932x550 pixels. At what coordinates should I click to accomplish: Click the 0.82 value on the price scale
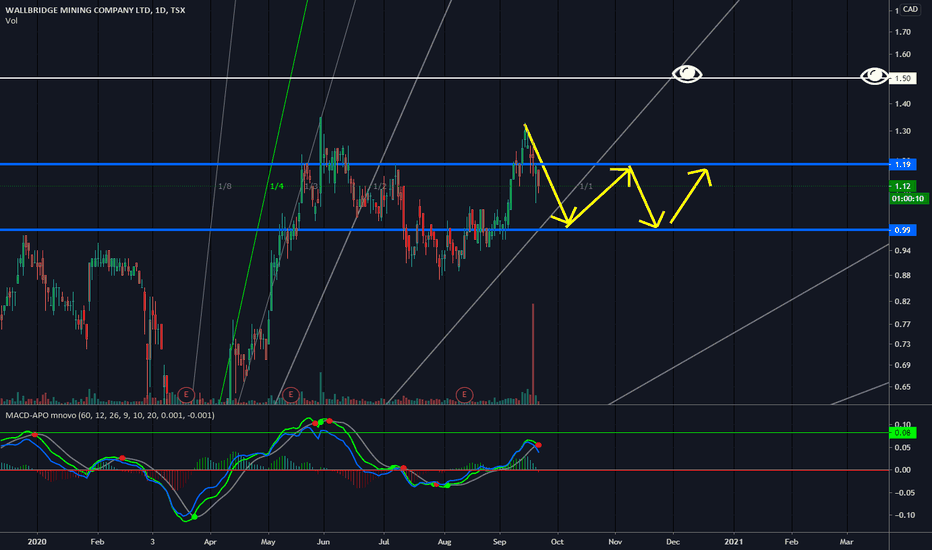tap(902, 301)
